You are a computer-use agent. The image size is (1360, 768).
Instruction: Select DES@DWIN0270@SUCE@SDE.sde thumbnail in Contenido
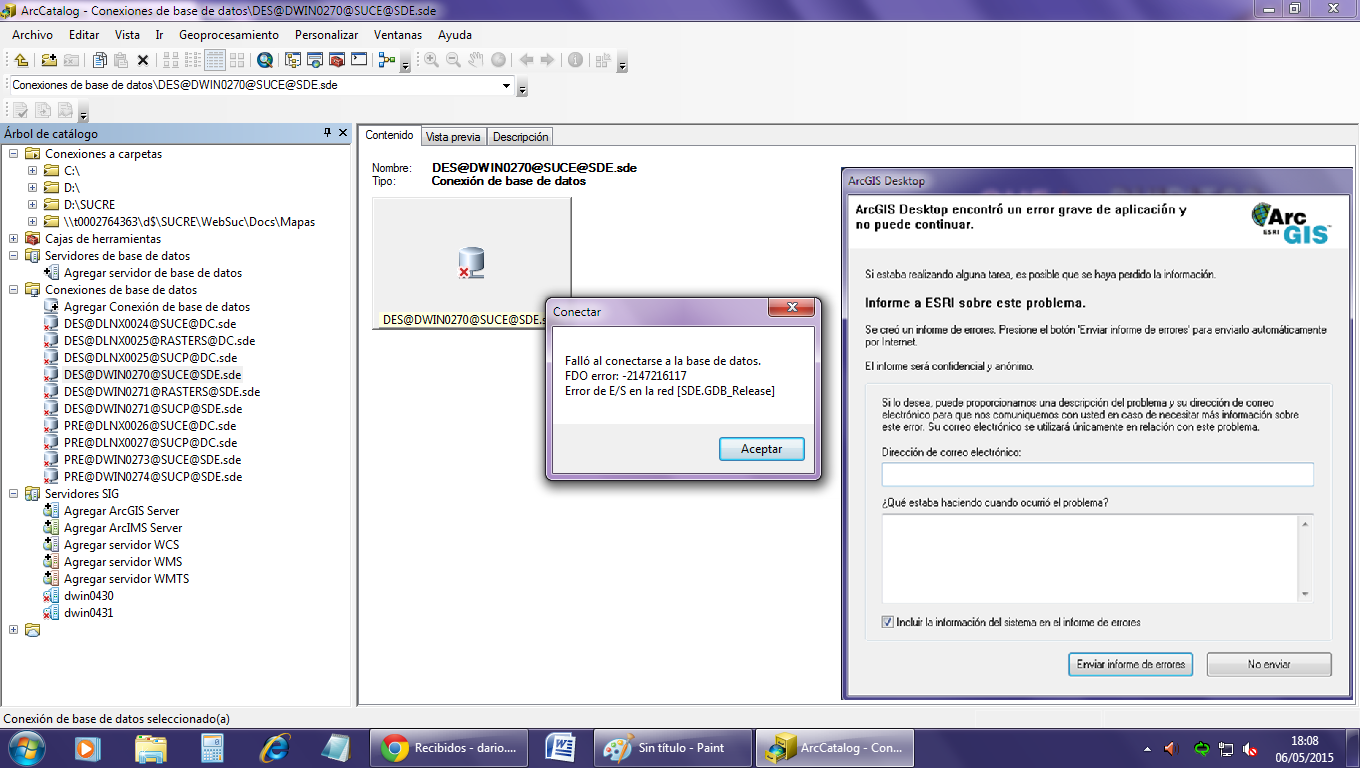(x=472, y=263)
